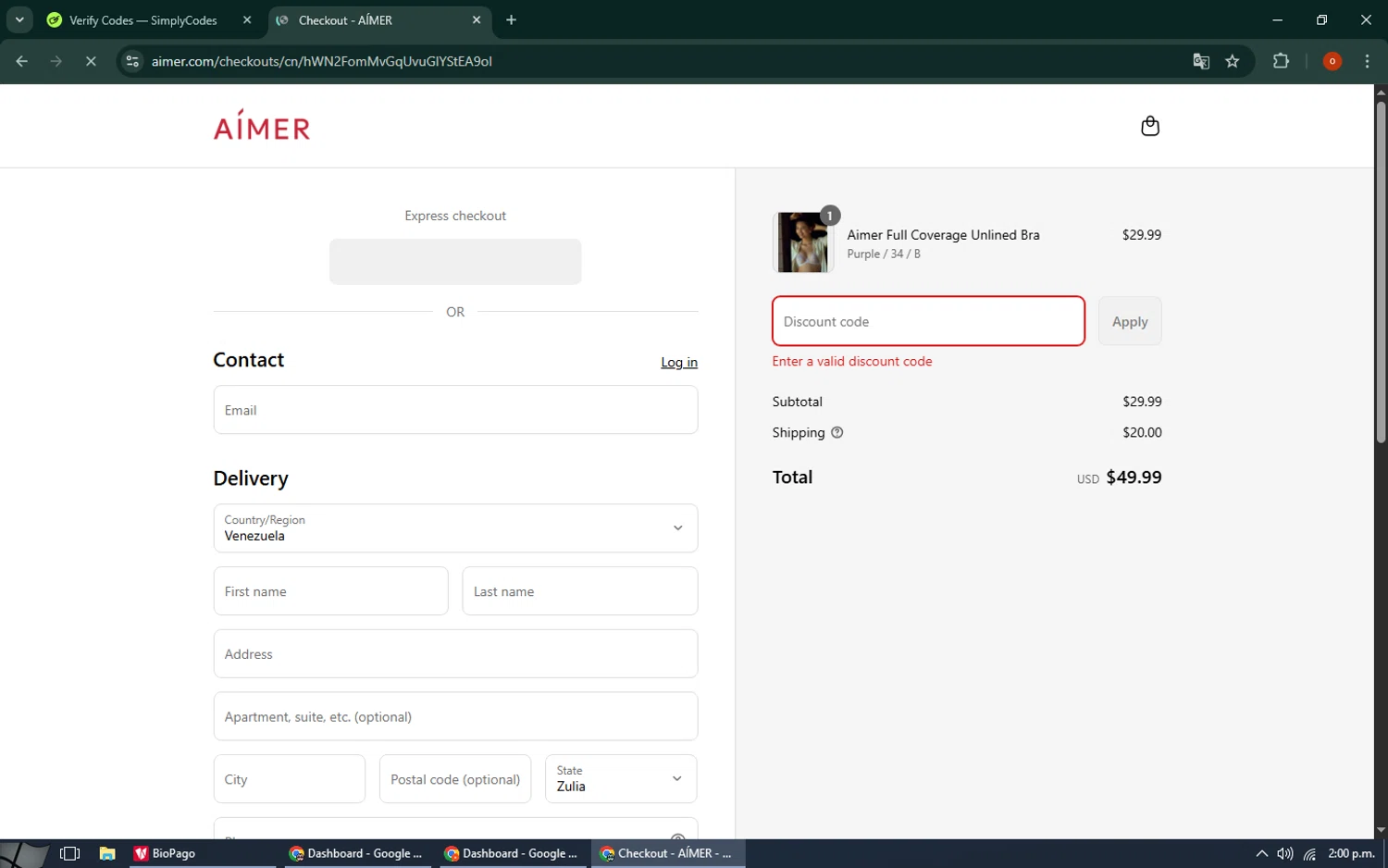Focus the Postal code (optional) field

pyautogui.click(x=455, y=778)
